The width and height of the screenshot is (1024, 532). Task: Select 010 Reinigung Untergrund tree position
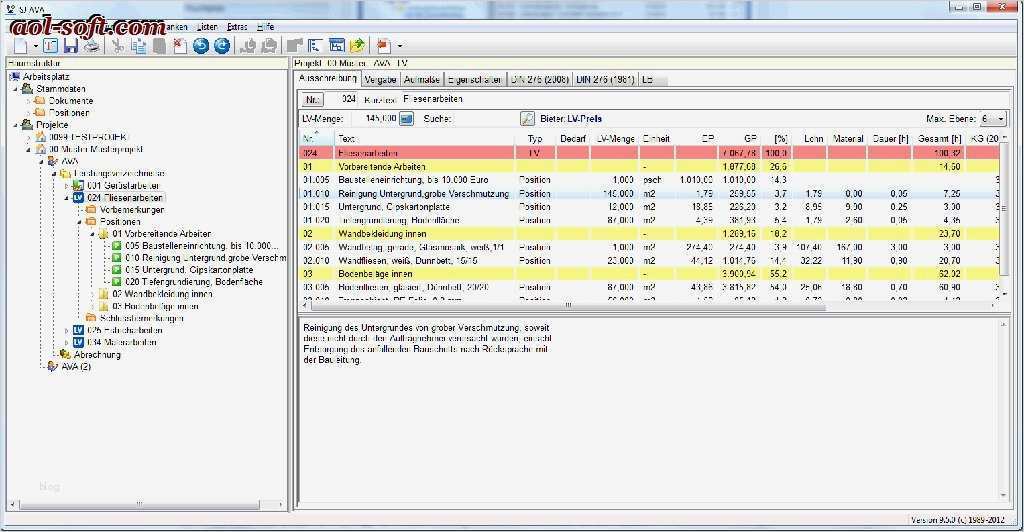pos(205,258)
